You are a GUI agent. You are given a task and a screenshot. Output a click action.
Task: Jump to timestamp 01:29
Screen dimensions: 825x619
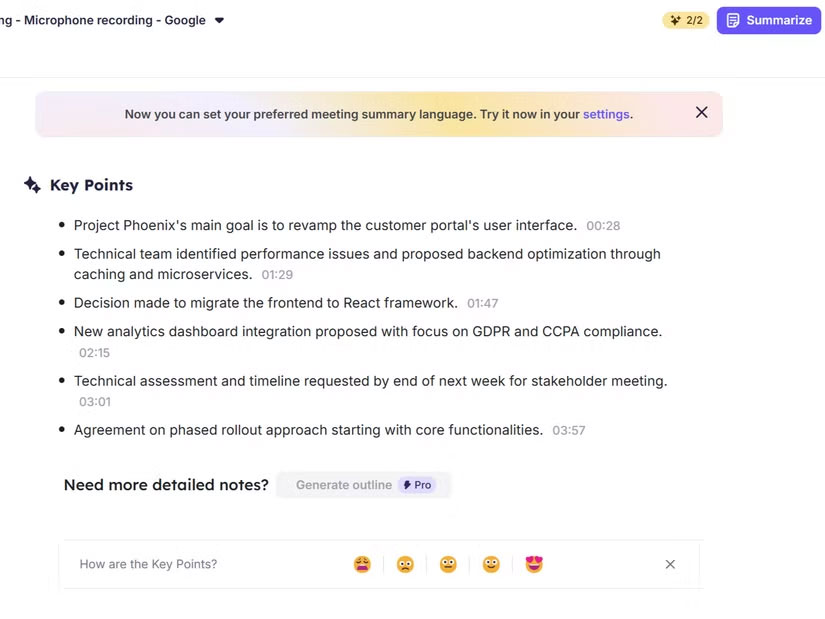click(277, 275)
